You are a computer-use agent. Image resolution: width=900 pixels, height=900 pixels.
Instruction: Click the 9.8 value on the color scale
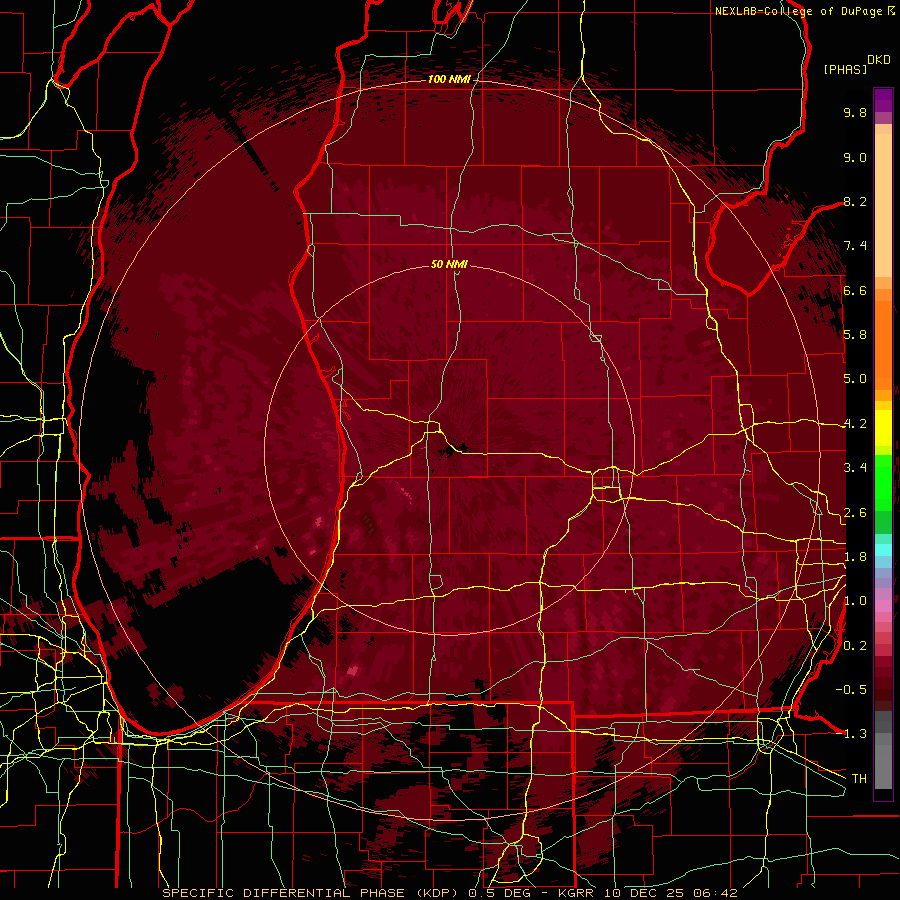coord(855,112)
